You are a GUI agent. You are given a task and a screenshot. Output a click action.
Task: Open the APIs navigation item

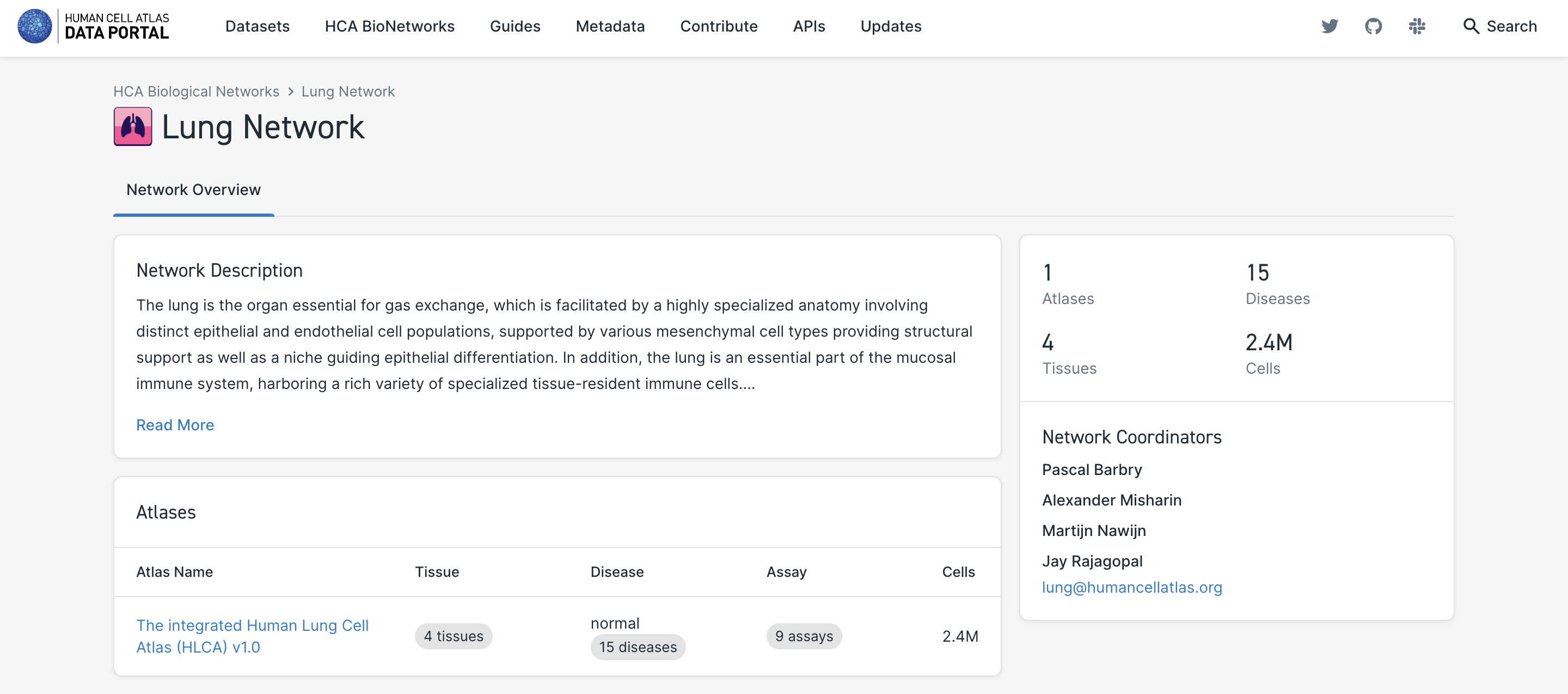coord(809,26)
